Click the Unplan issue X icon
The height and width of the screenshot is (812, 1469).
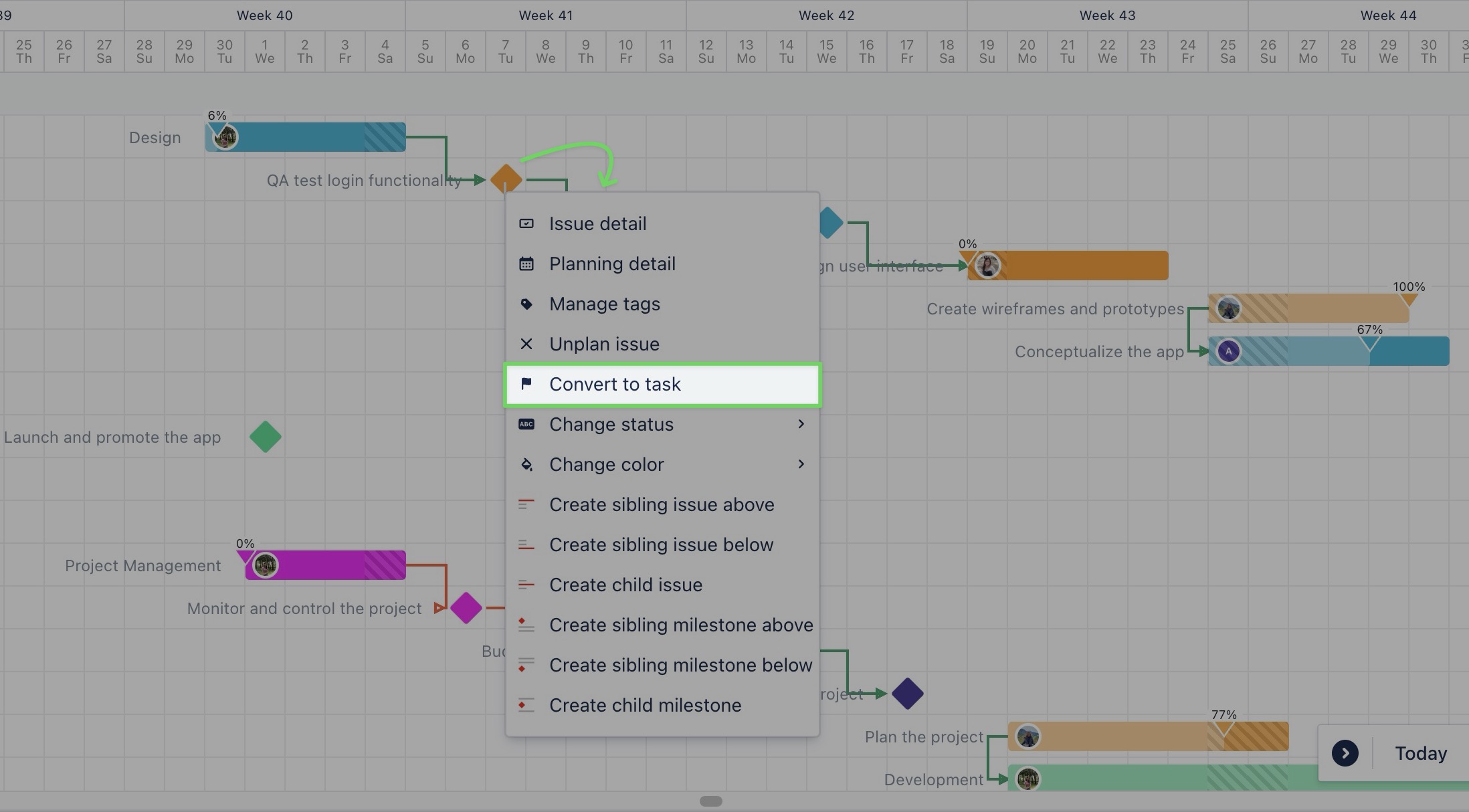point(526,344)
